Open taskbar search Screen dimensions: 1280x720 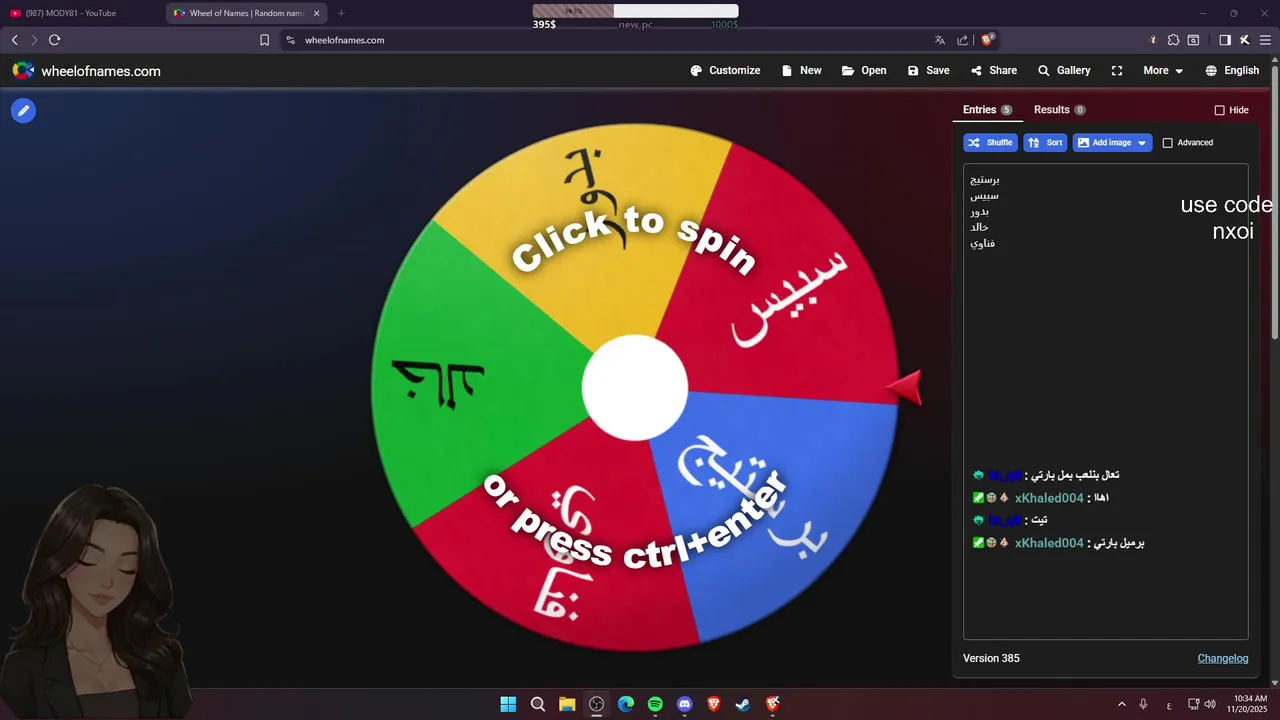pyautogui.click(x=538, y=704)
